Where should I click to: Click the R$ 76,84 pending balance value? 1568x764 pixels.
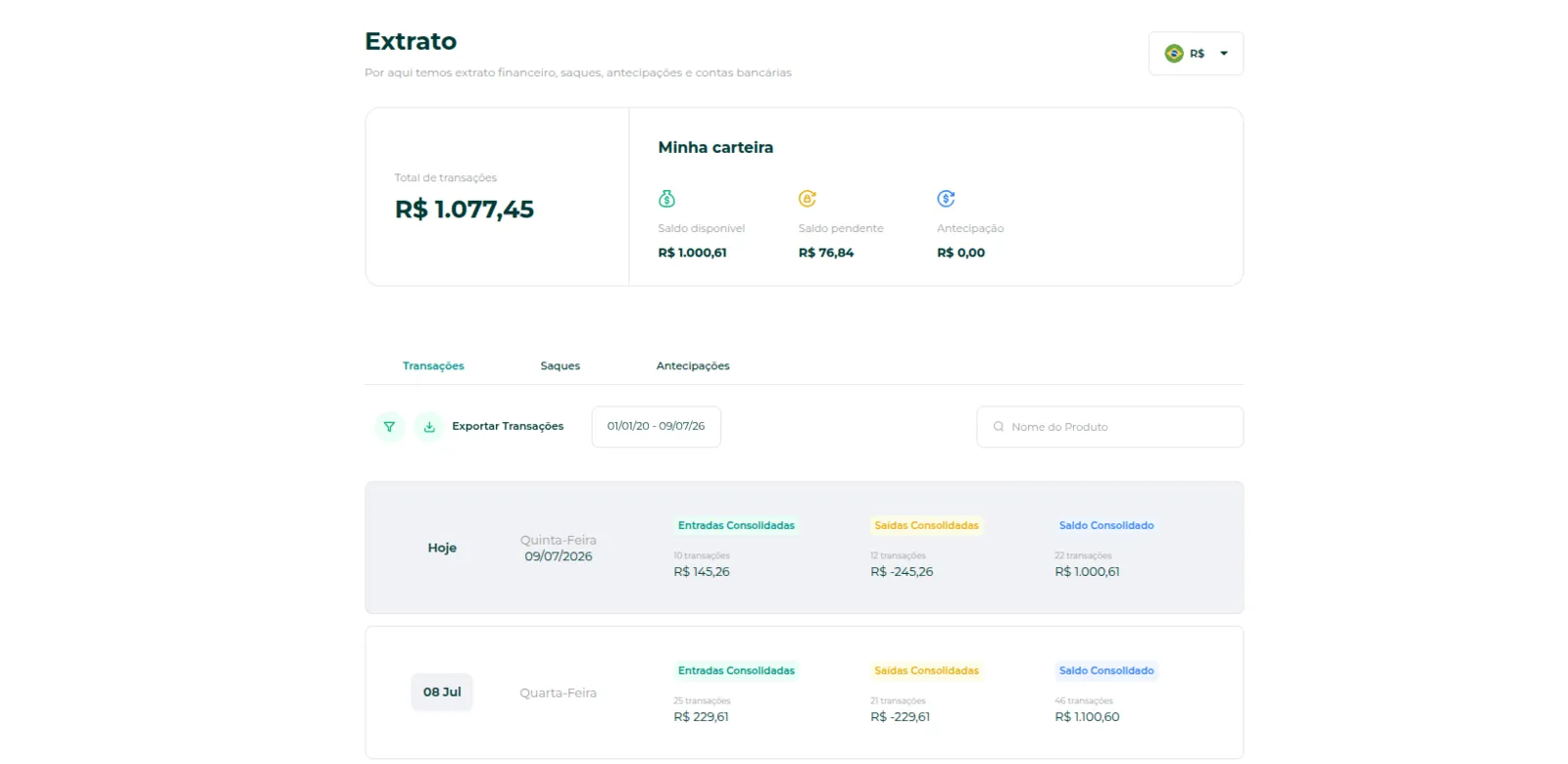[x=826, y=253]
